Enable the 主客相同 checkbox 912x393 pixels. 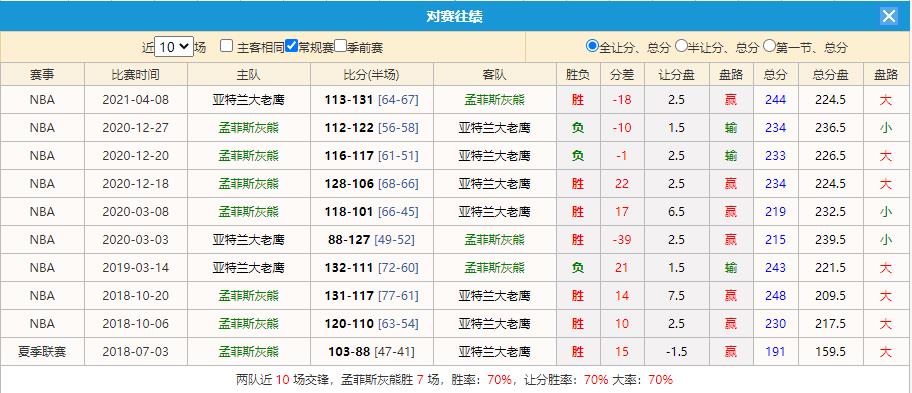[x=227, y=46]
